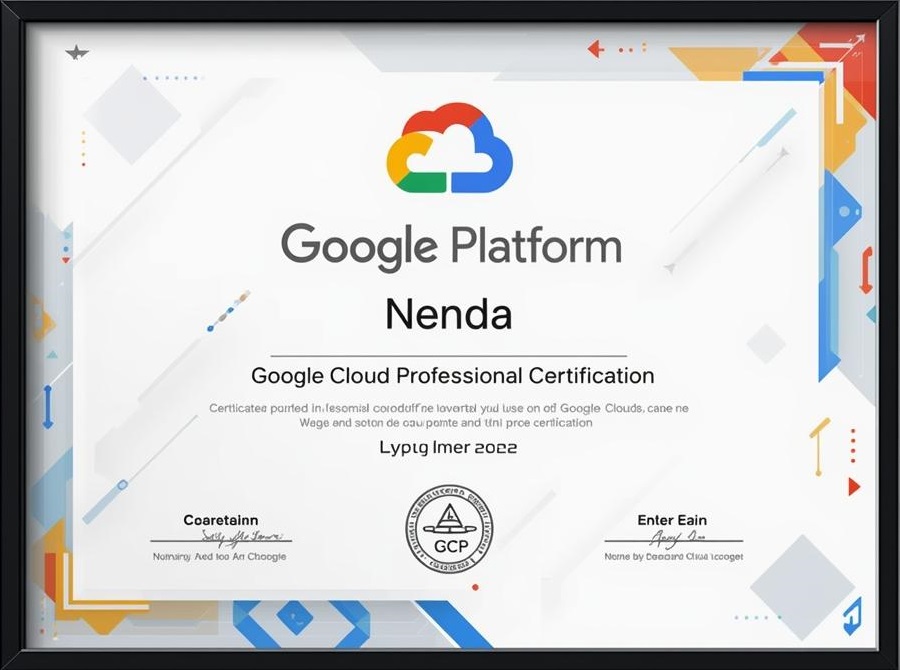
Task: Click the GCP circular seal
Action: click(x=449, y=529)
